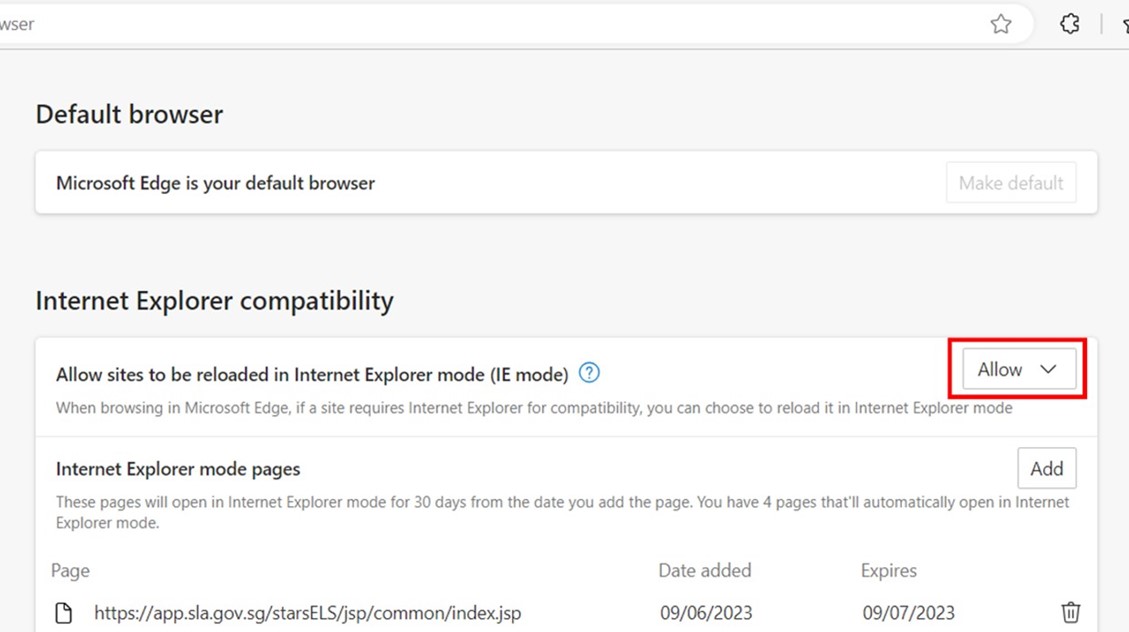This screenshot has height=632, width=1129.
Task: Click the Date added column header
Action: coord(705,571)
